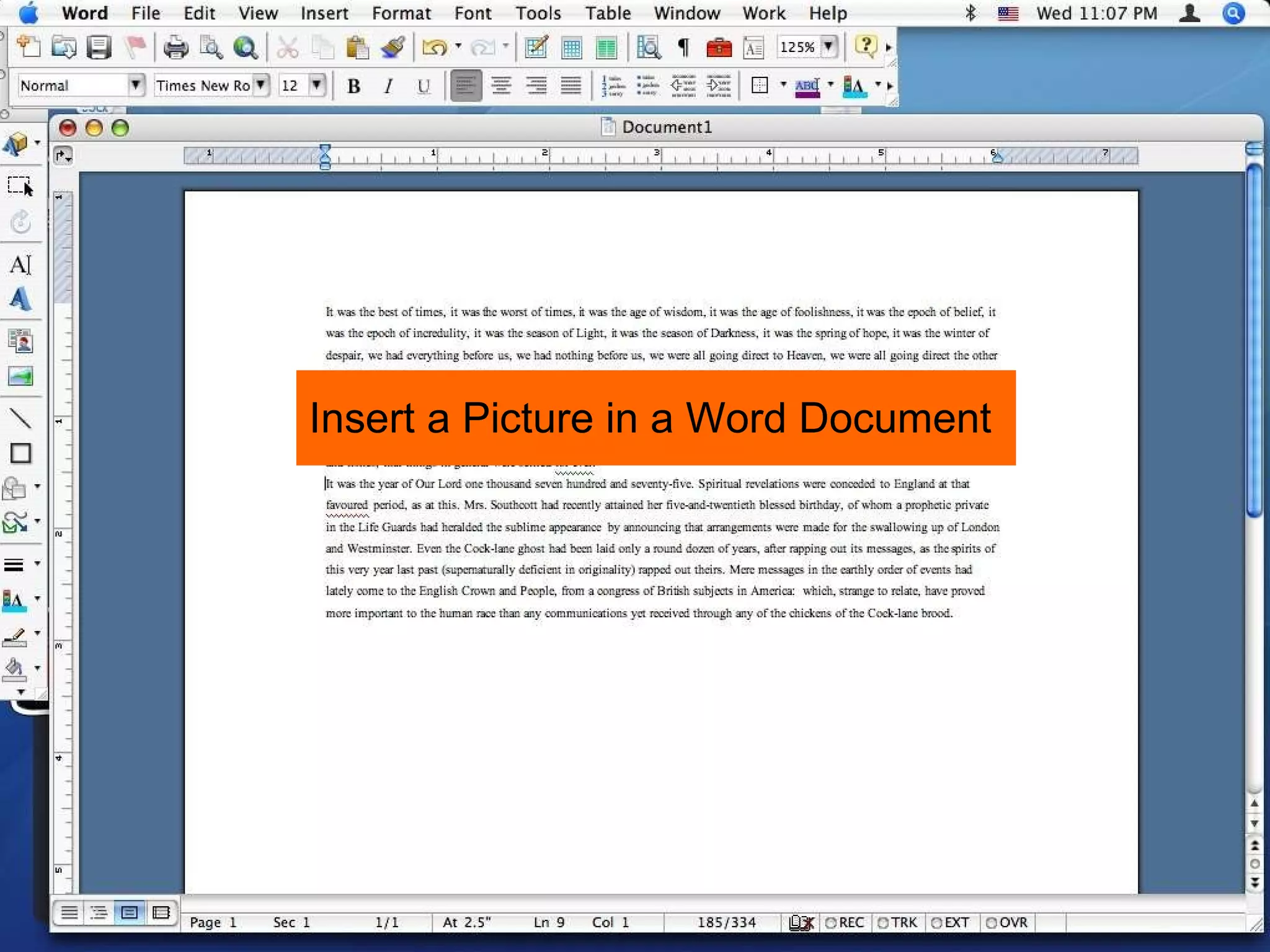The image size is (1270, 952).
Task: Open the Toolbox red briefcase icon
Action: (x=719, y=48)
